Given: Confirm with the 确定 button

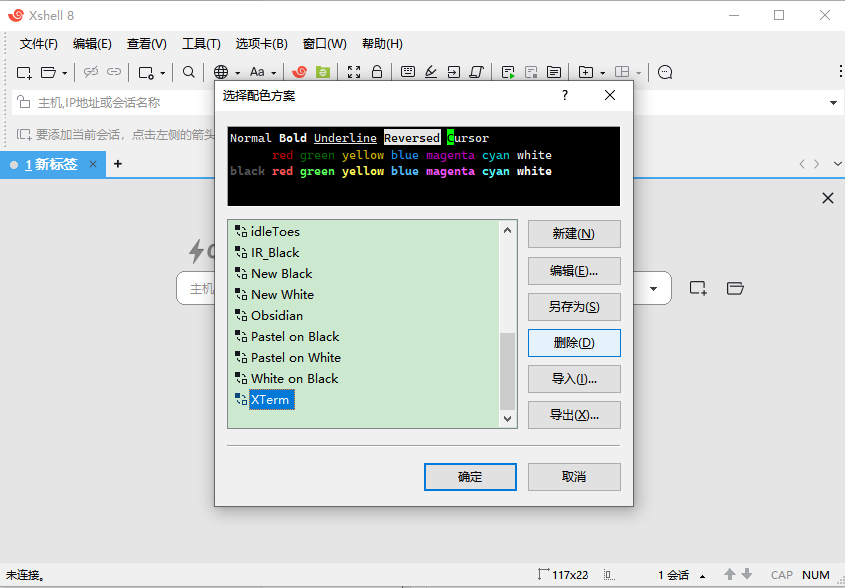Looking at the screenshot, I should tap(470, 477).
